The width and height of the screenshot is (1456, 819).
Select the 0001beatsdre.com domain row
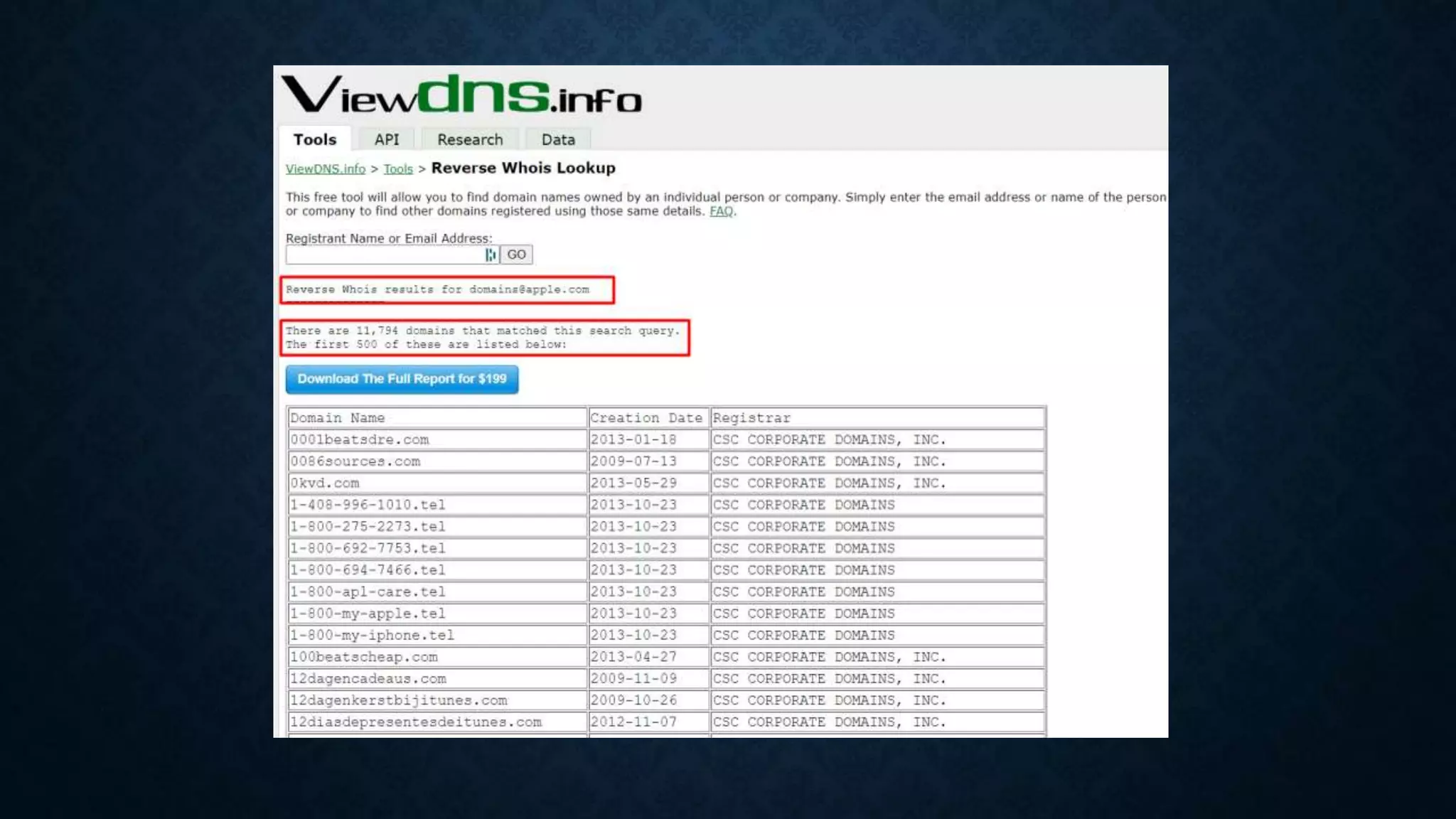(360, 440)
